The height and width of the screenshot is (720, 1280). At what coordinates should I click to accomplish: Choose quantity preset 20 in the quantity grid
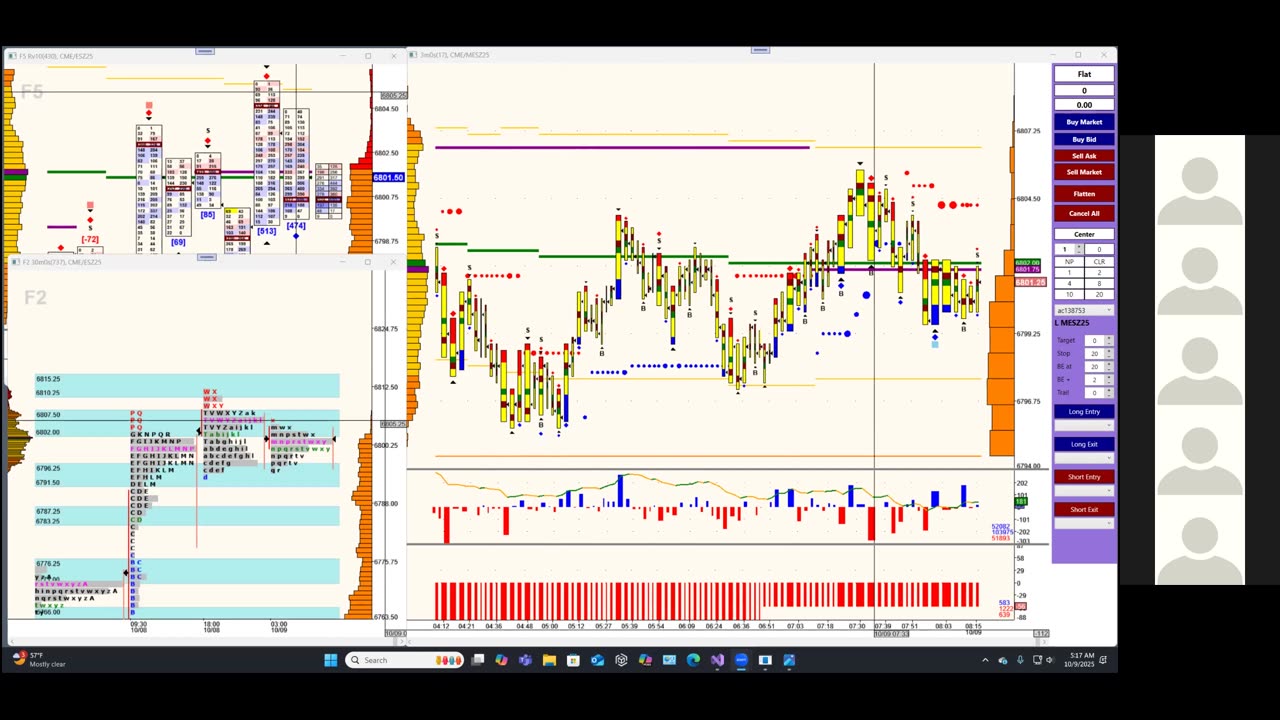(x=1099, y=294)
